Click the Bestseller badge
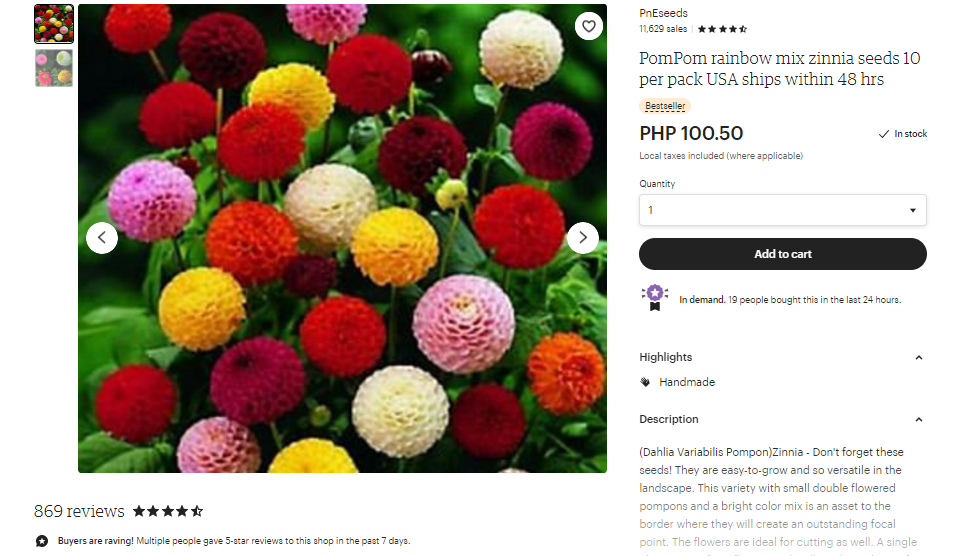 click(x=665, y=106)
